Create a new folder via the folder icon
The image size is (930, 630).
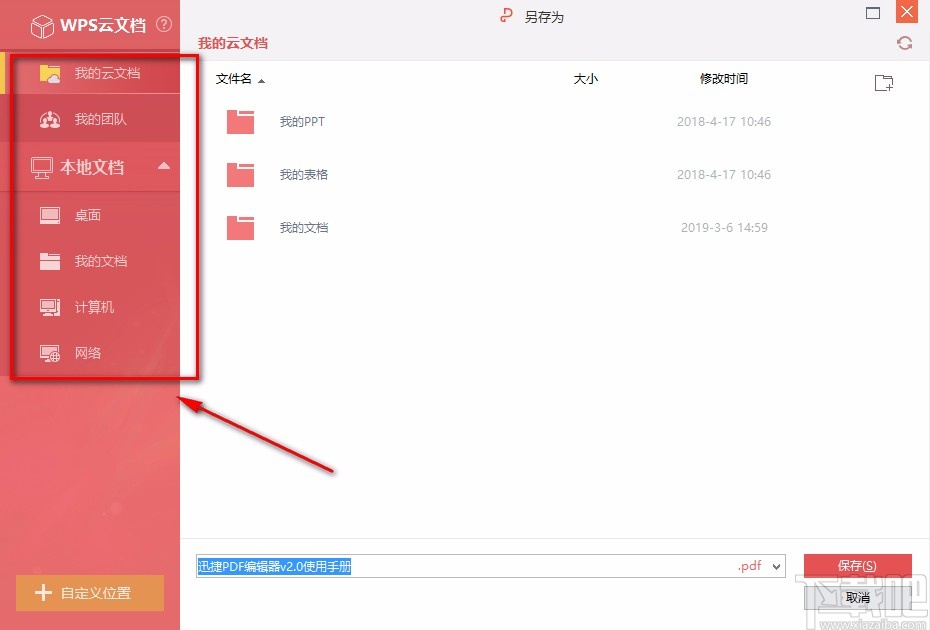coord(883,83)
